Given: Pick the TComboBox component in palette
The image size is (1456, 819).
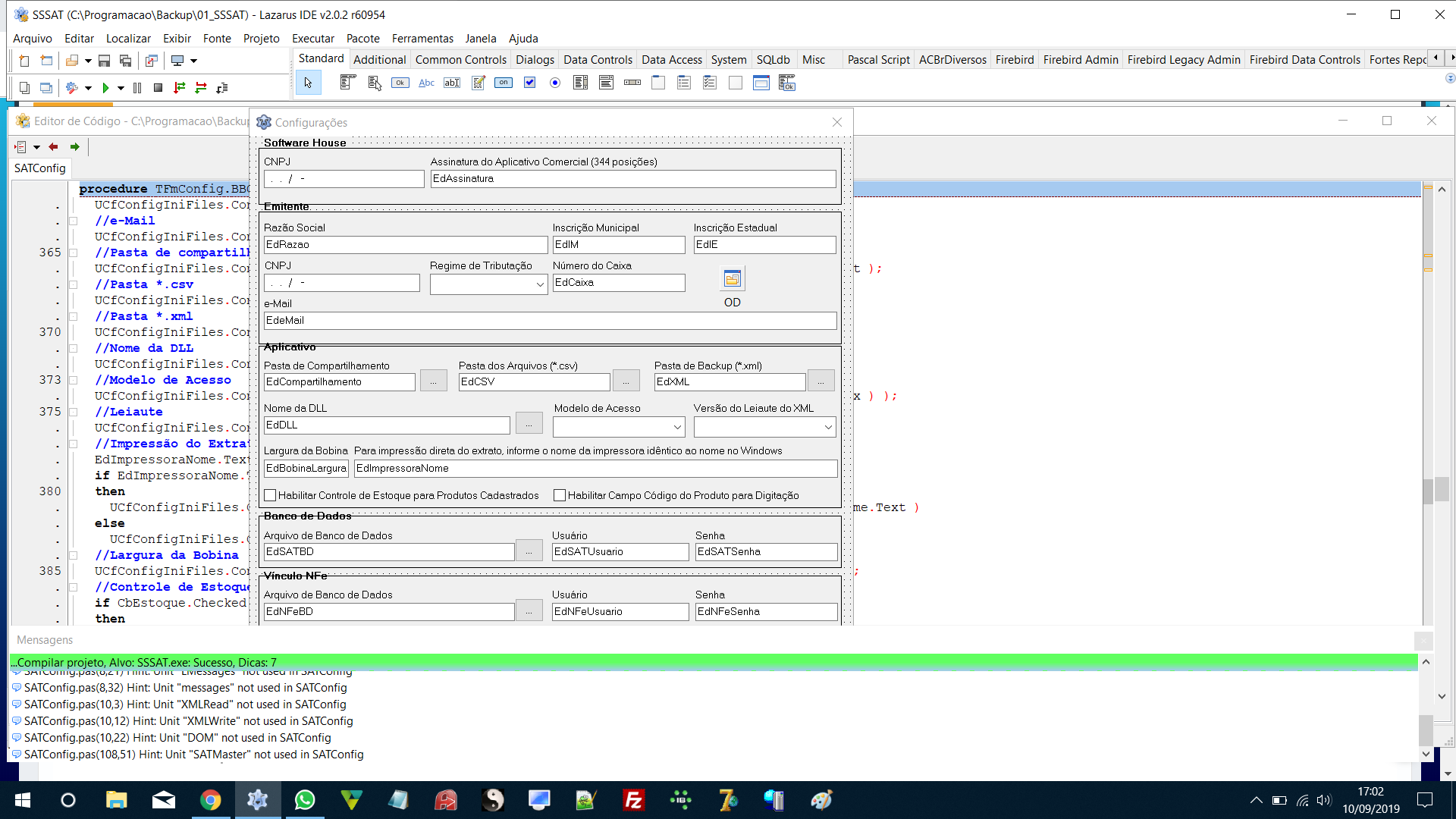Looking at the screenshot, I should coord(607,83).
